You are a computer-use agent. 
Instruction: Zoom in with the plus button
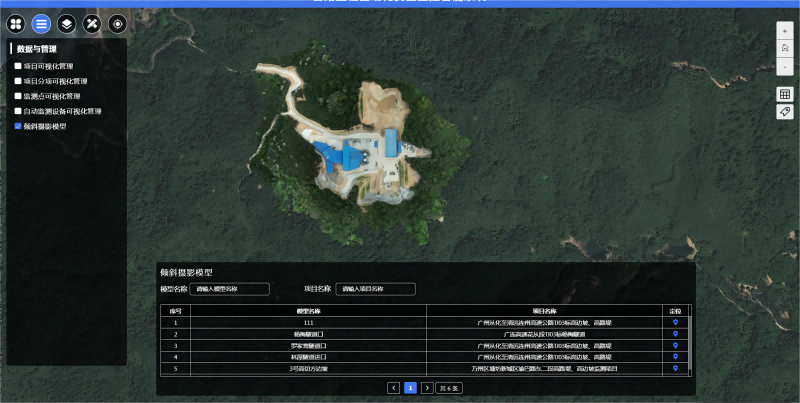pyautogui.click(x=785, y=32)
